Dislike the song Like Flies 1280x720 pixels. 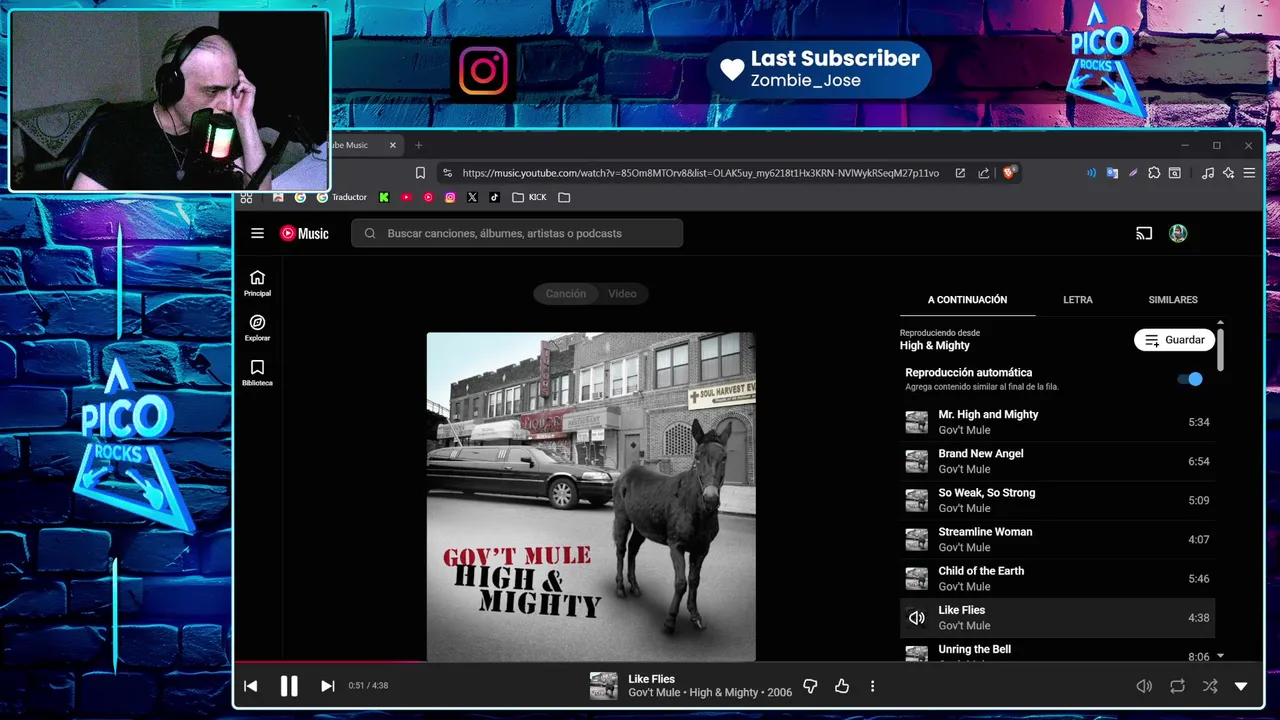tap(810, 686)
